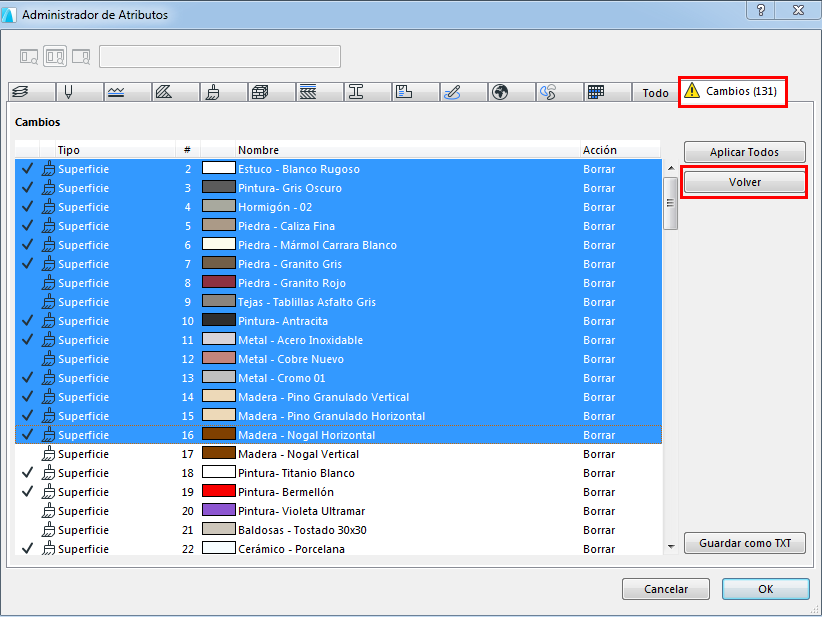This screenshot has height=617, width=822.
Task: Confirm with the OK button
Action: 765,589
